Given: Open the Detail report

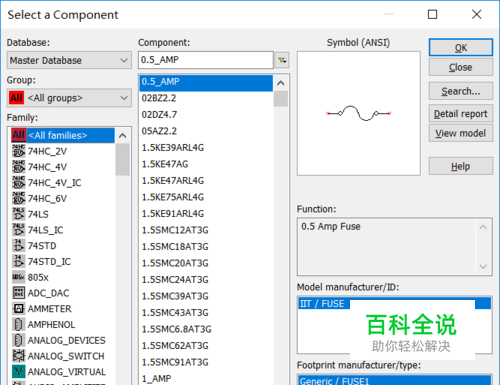Looking at the screenshot, I should (461, 114).
